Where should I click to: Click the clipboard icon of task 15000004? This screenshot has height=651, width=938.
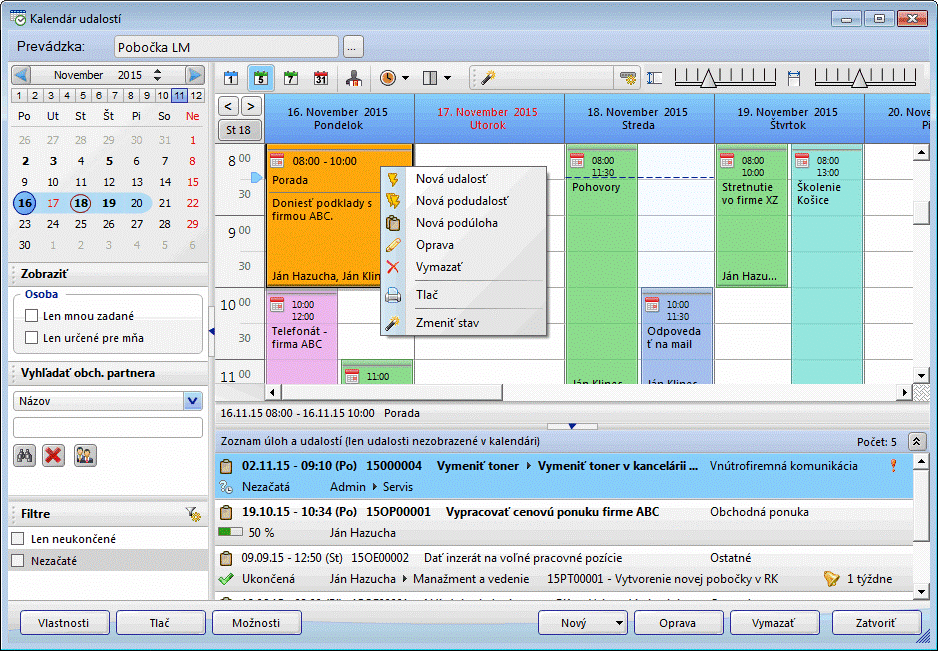[x=226, y=466]
